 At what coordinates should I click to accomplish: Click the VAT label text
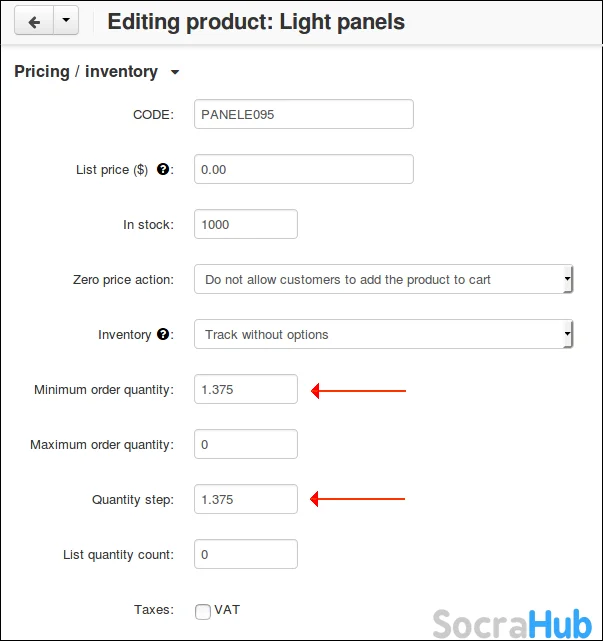pyautogui.click(x=227, y=610)
